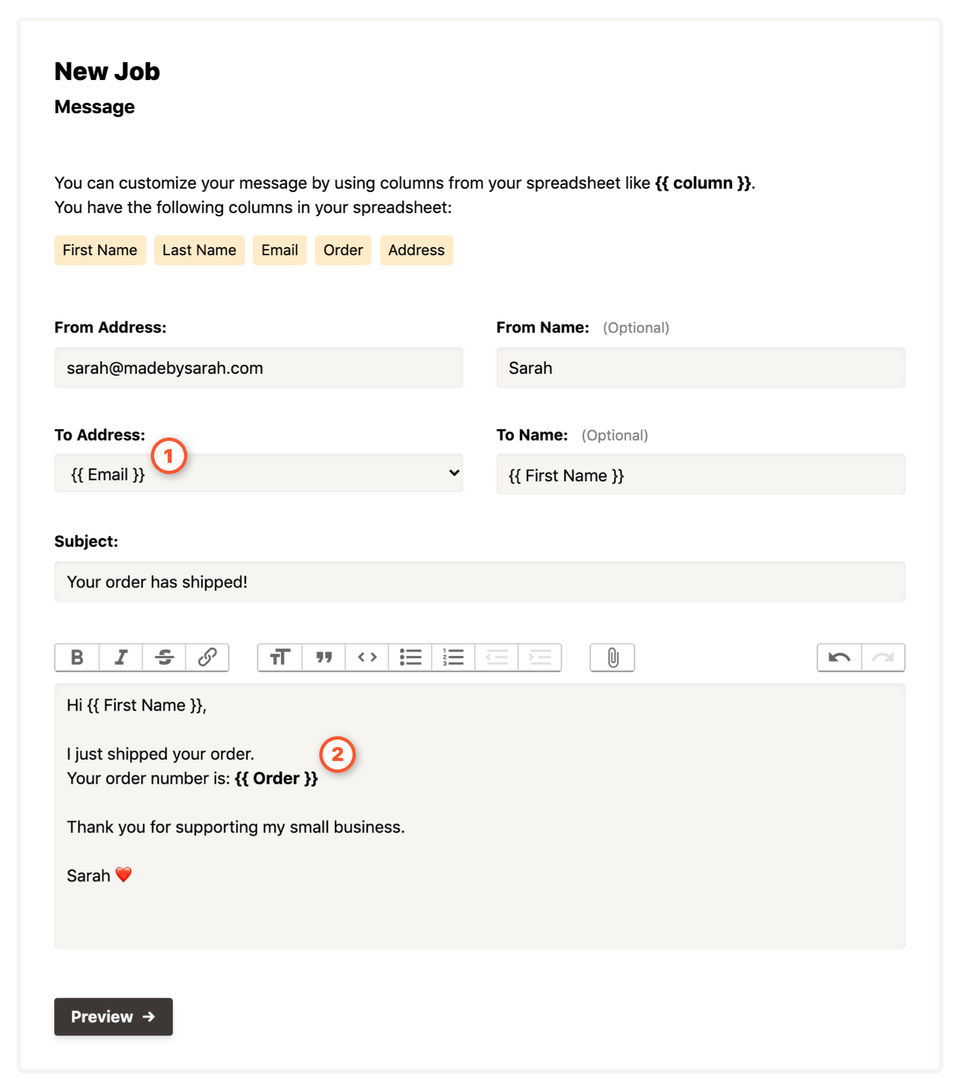Toggle code formatting icon
960x1090 pixels.
pos(367,657)
